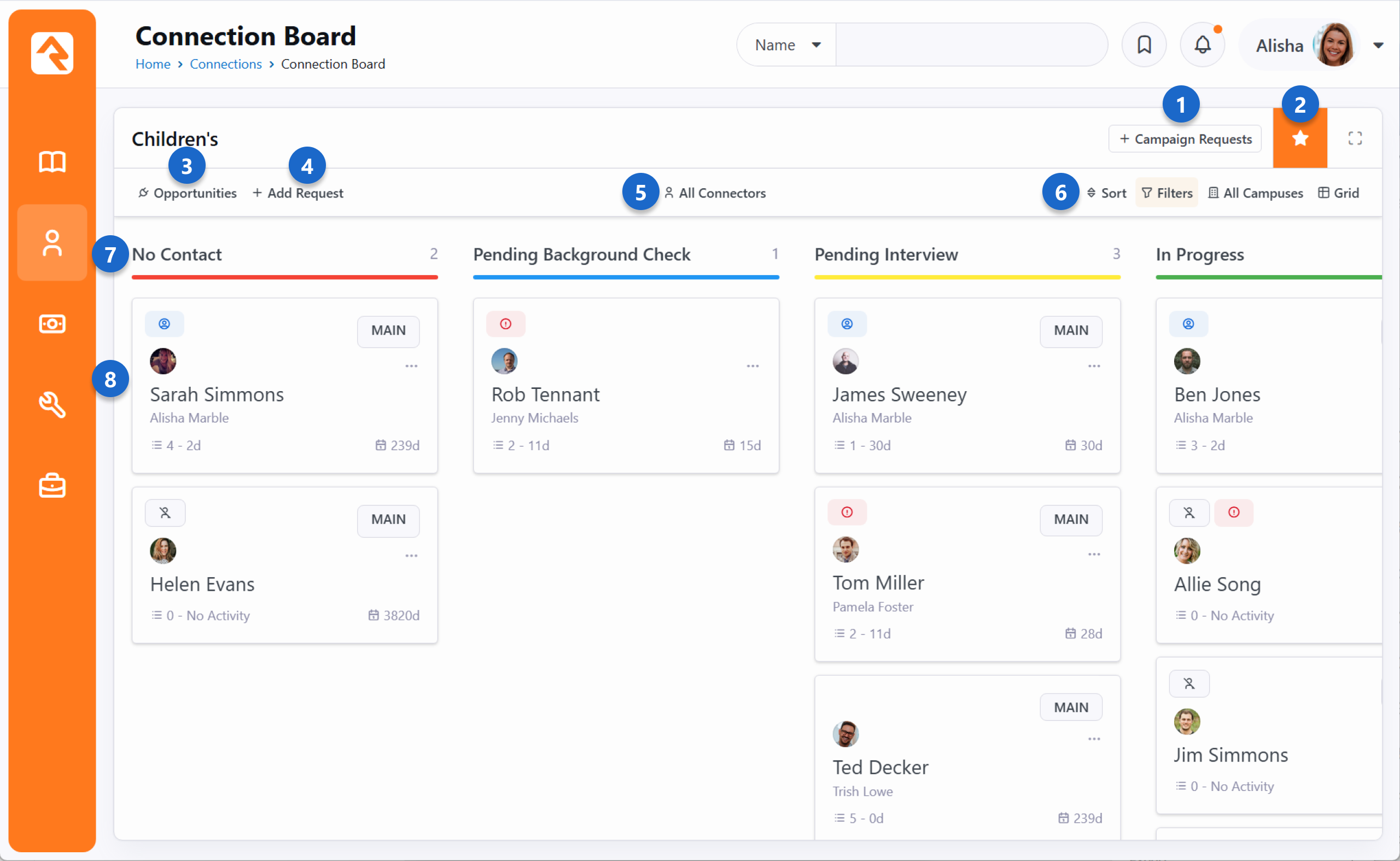Open the money bill sidebar icon
Viewport: 1400px width, 861px height.
pyautogui.click(x=52, y=324)
